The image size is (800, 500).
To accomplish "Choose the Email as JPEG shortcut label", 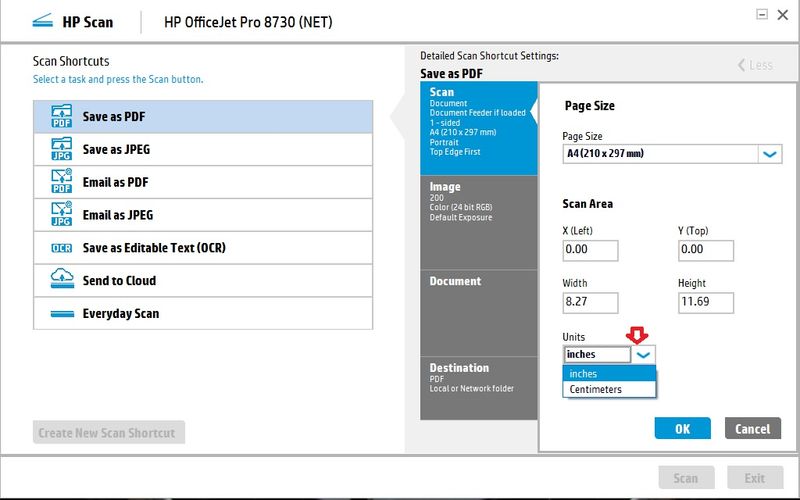I will pos(118,215).
